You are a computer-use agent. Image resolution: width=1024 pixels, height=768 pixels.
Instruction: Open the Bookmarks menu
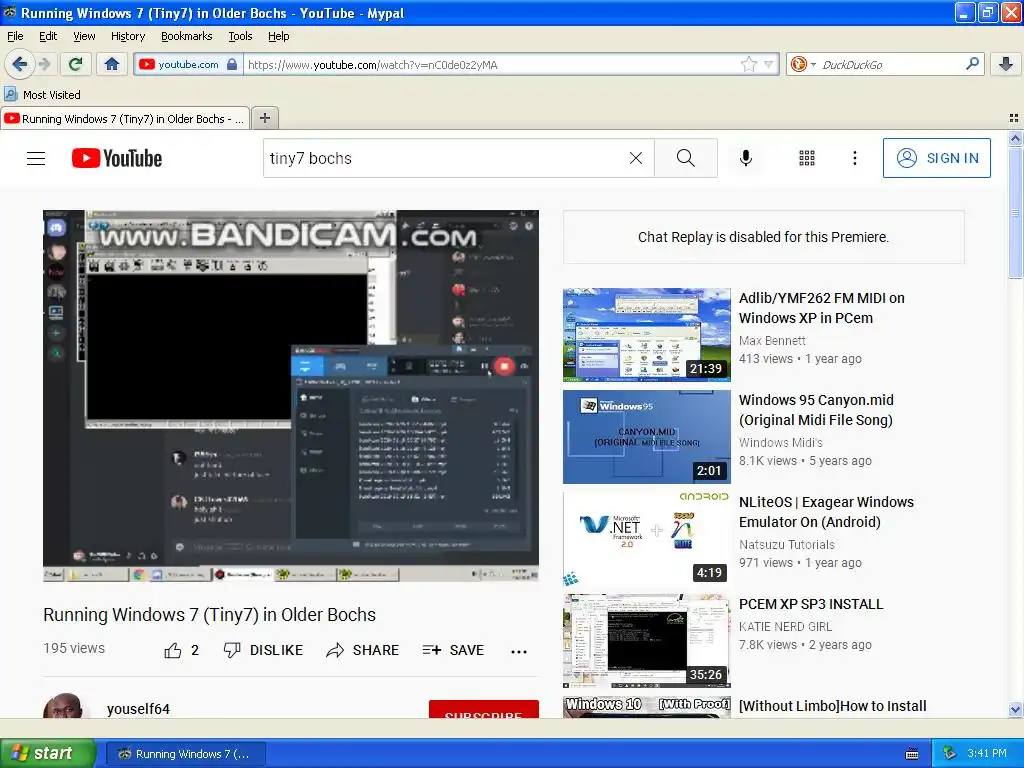[x=187, y=36]
